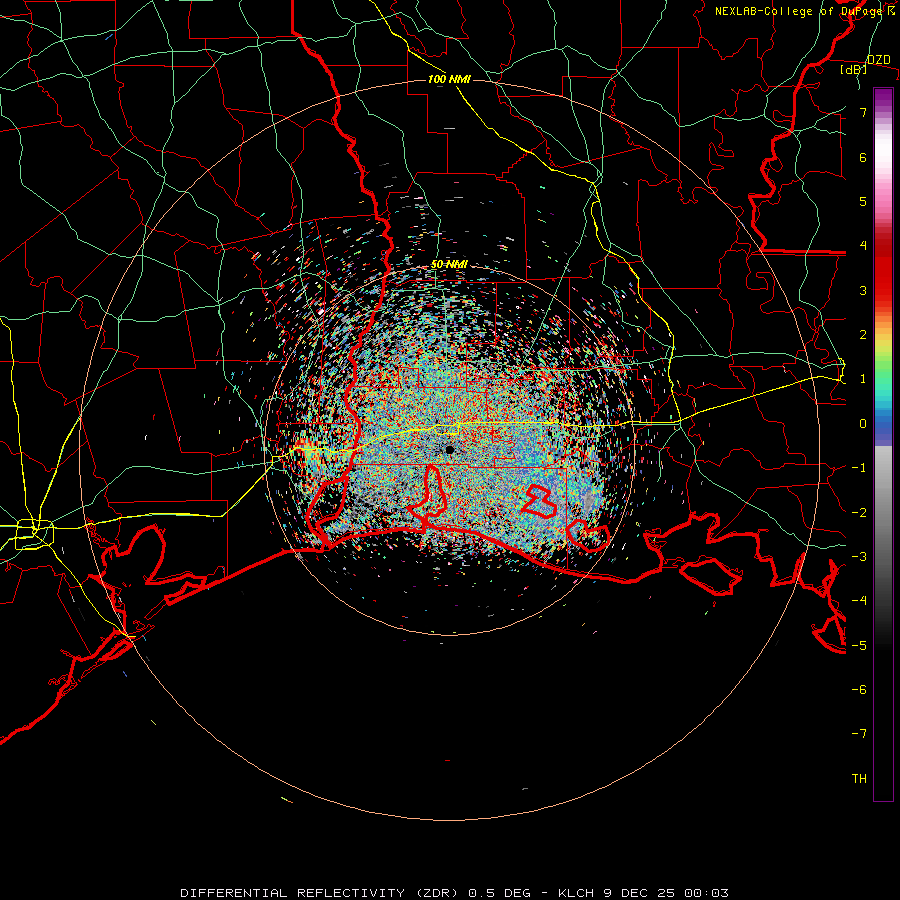Click the colorbar tick label 3

pyautogui.click(x=863, y=290)
